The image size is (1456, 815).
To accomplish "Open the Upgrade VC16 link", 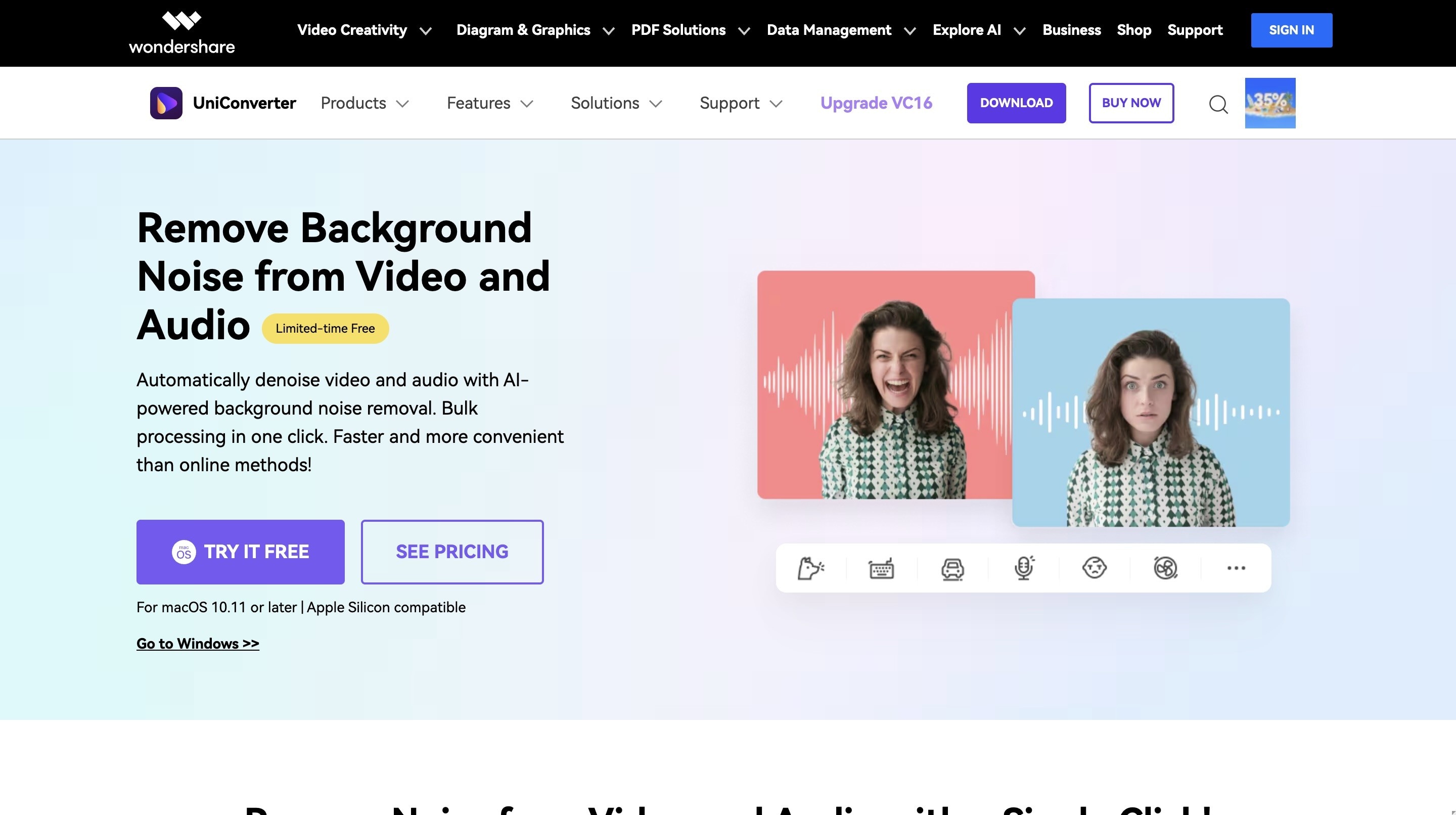I will [x=876, y=103].
